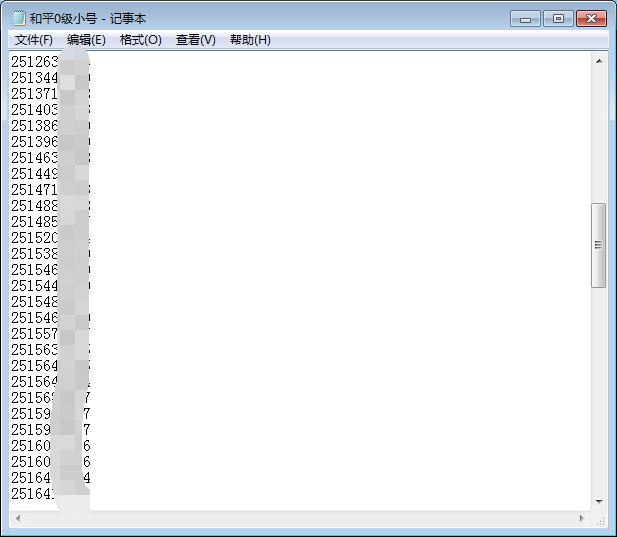This screenshot has width=617, height=537.
Task: Click the horizontal scrollbar right arrow
Action: [582, 519]
